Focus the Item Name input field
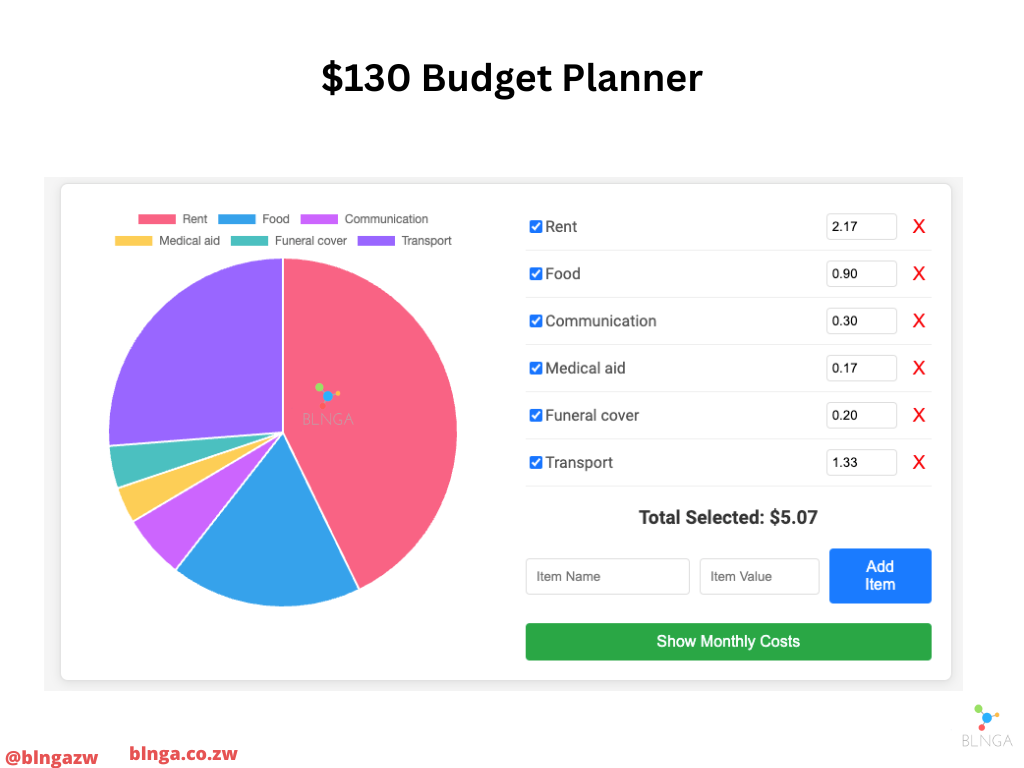Screen dimensions: 1024x768 click(x=607, y=577)
